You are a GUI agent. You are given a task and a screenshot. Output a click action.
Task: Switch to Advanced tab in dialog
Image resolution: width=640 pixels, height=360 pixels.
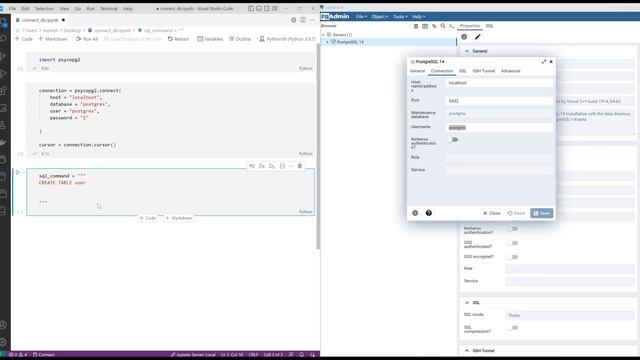511,71
